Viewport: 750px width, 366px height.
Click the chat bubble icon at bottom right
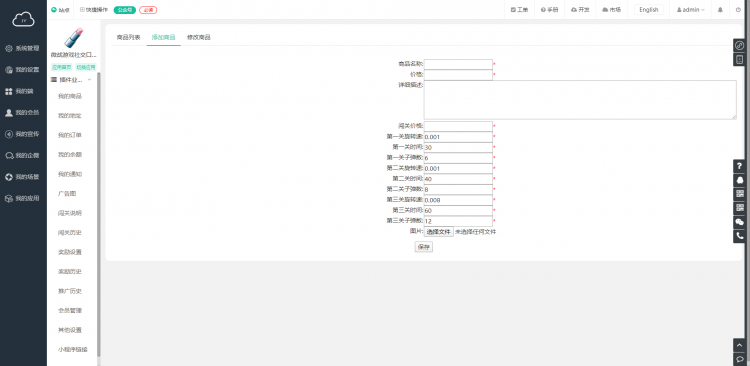[739, 359]
